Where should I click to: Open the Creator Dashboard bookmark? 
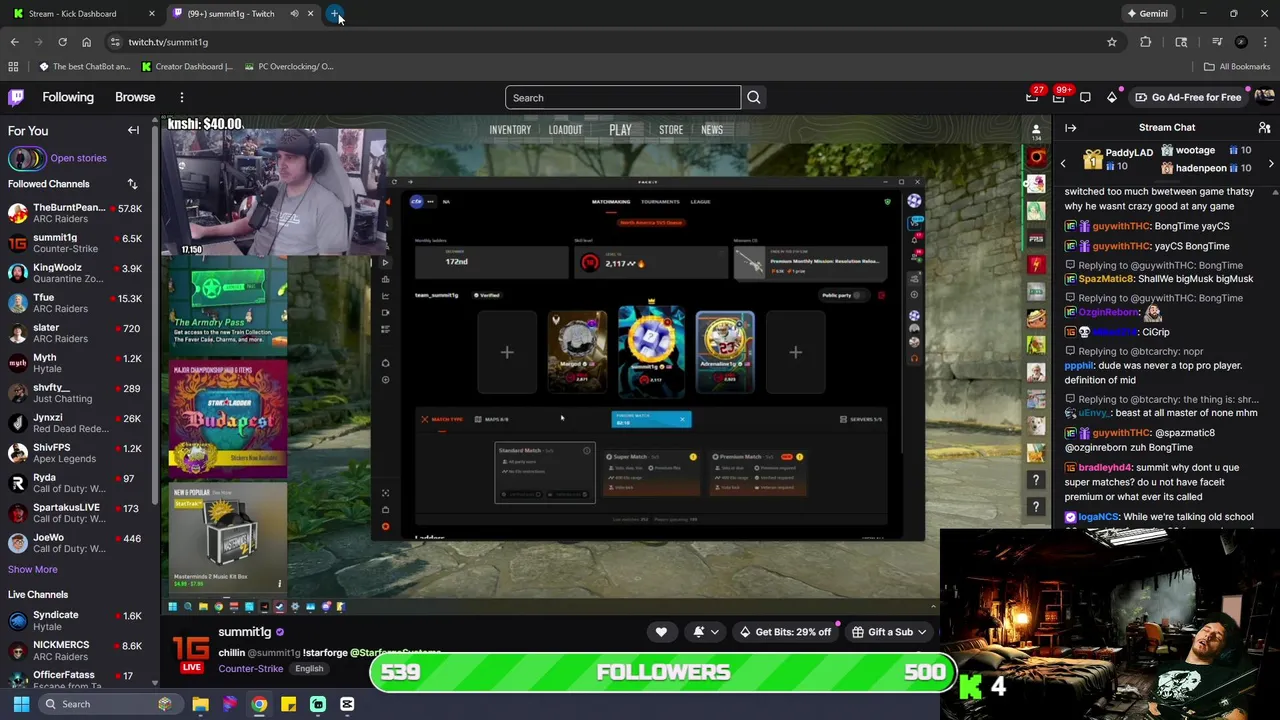(x=187, y=67)
